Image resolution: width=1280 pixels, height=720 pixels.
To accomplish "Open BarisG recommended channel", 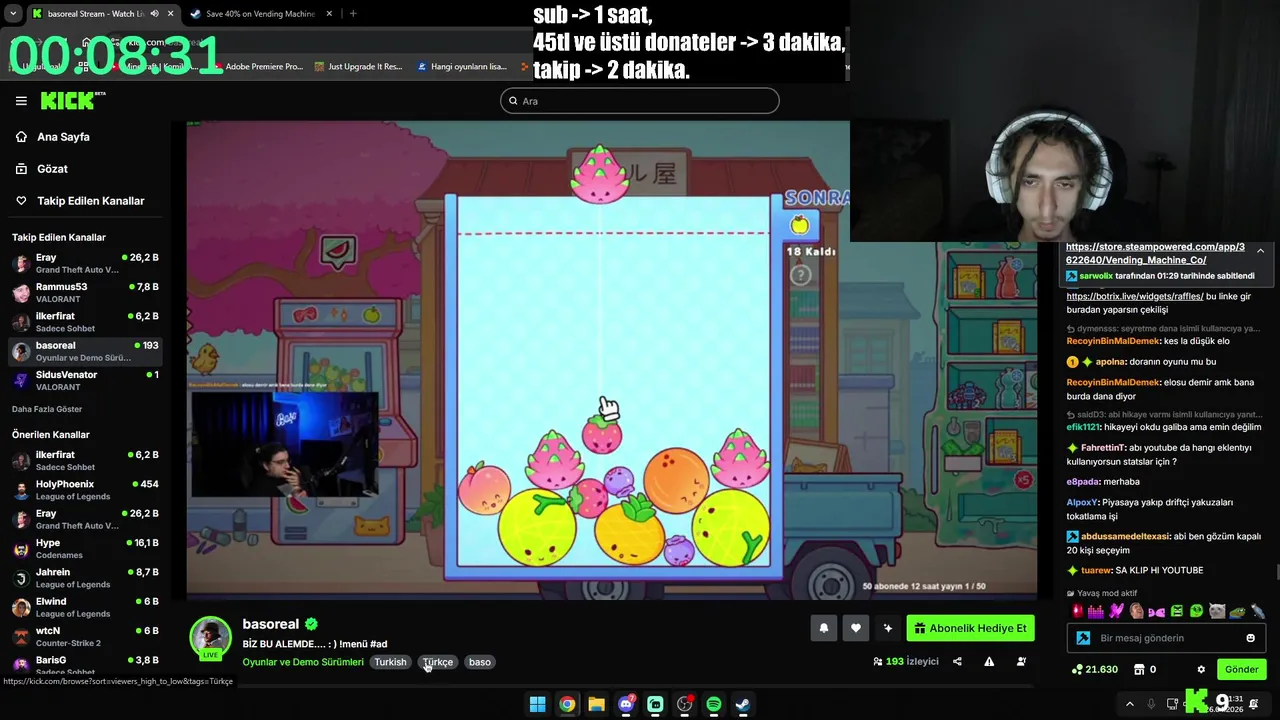I will (x=85, y=665).
